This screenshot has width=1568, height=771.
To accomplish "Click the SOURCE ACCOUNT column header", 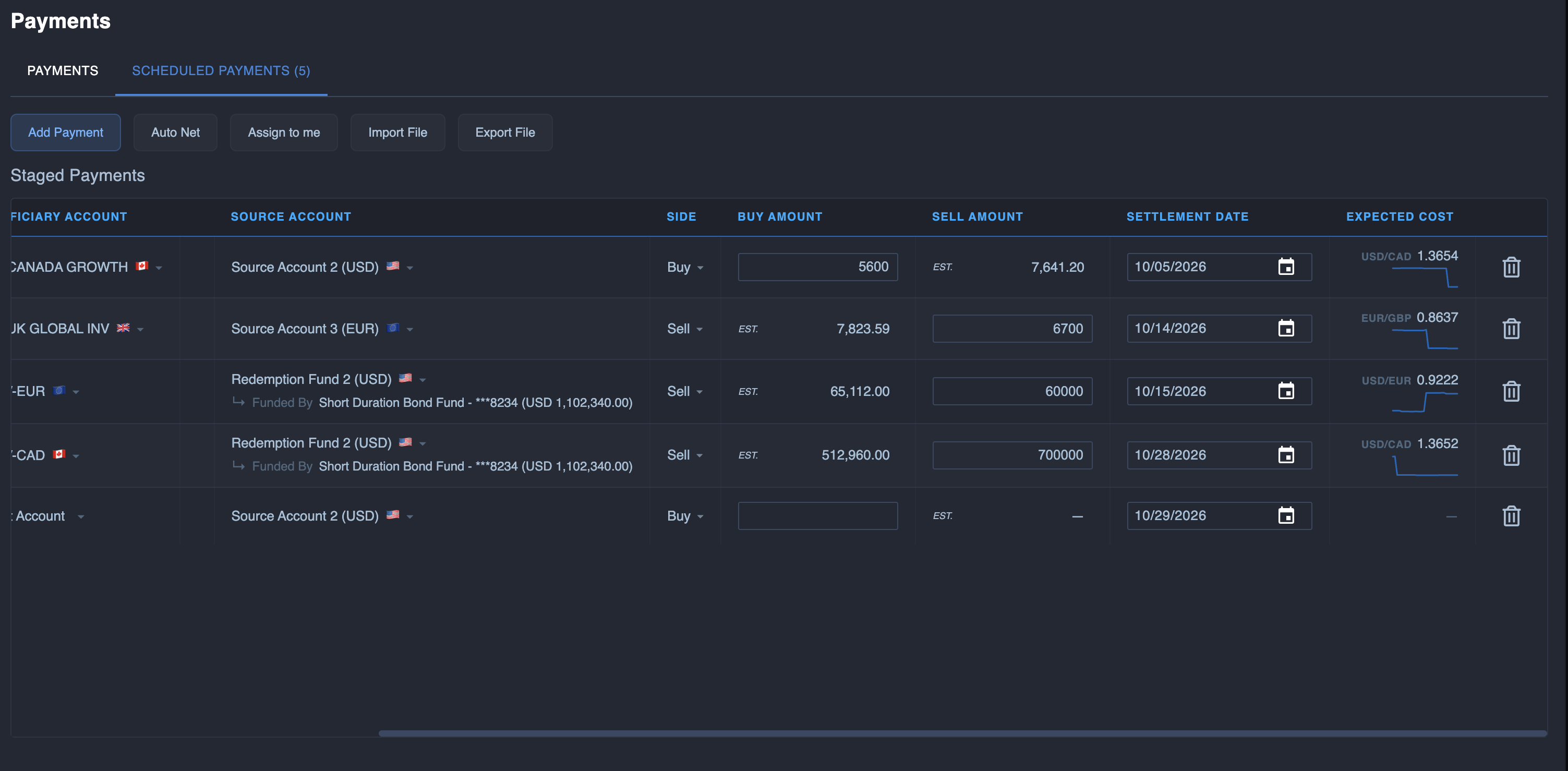I will [x=291, y=216].
